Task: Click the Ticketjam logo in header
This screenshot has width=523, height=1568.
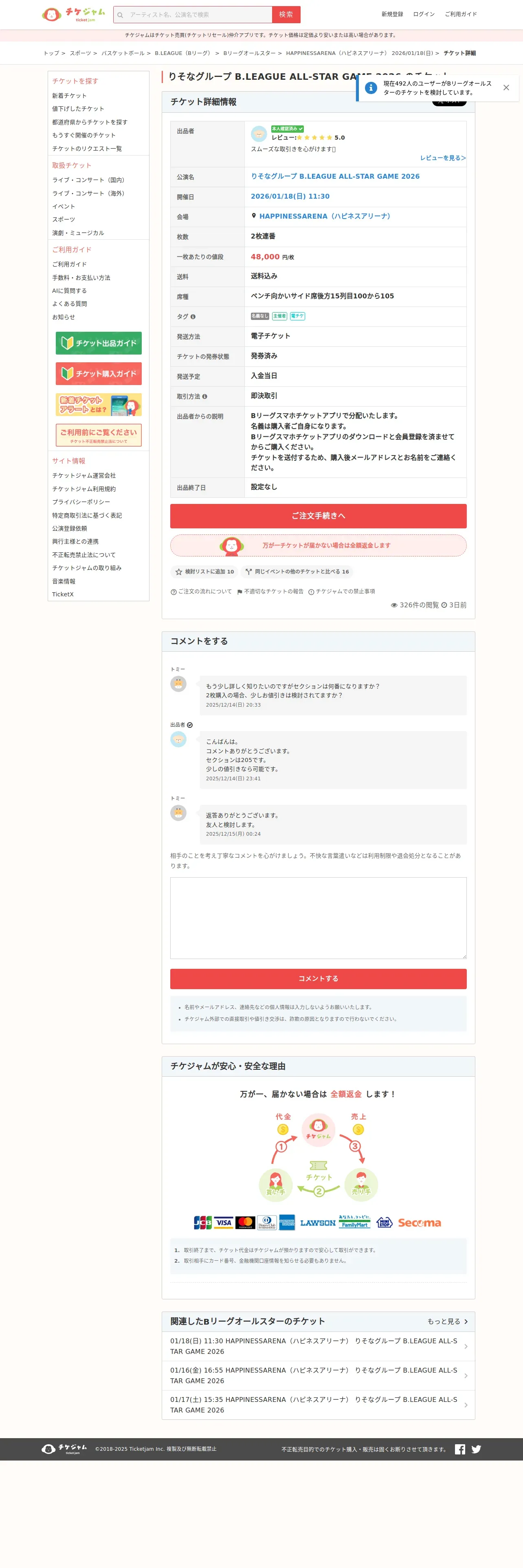Action: 73,14
